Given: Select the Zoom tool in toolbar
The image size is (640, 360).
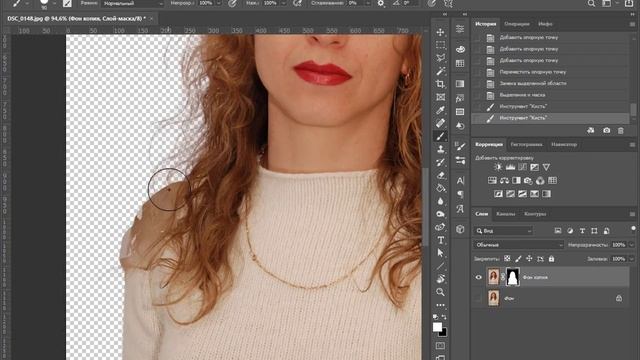Looking at the screenshot, I should point(440,292).
